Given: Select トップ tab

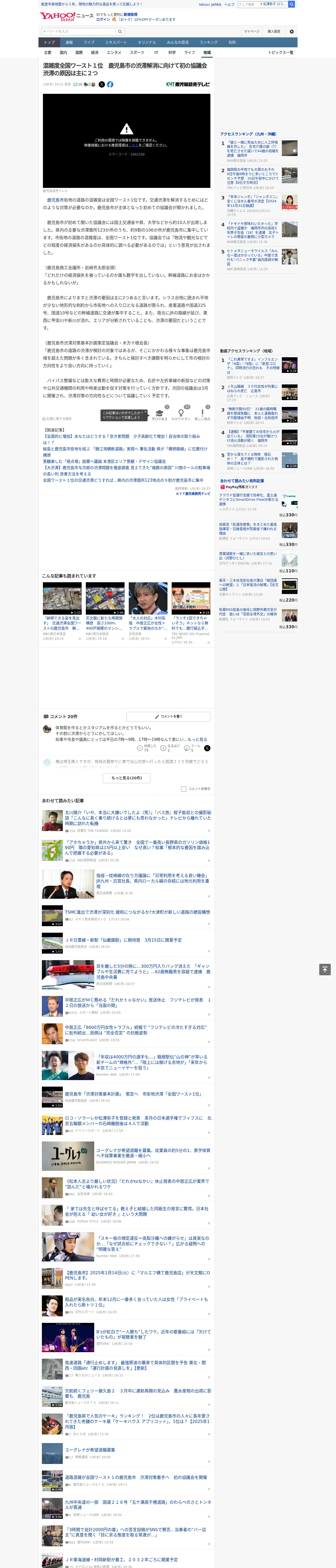Looking at the screenshot, I should point(49,43).
